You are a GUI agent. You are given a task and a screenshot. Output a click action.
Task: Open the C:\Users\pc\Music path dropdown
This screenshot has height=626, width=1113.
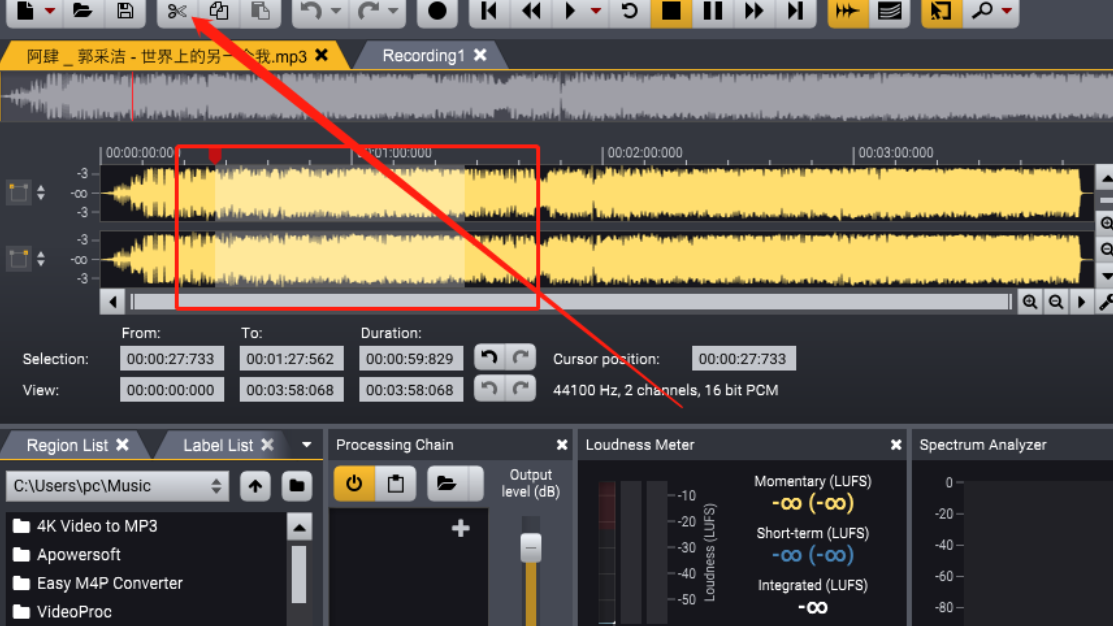click(117, 486)
